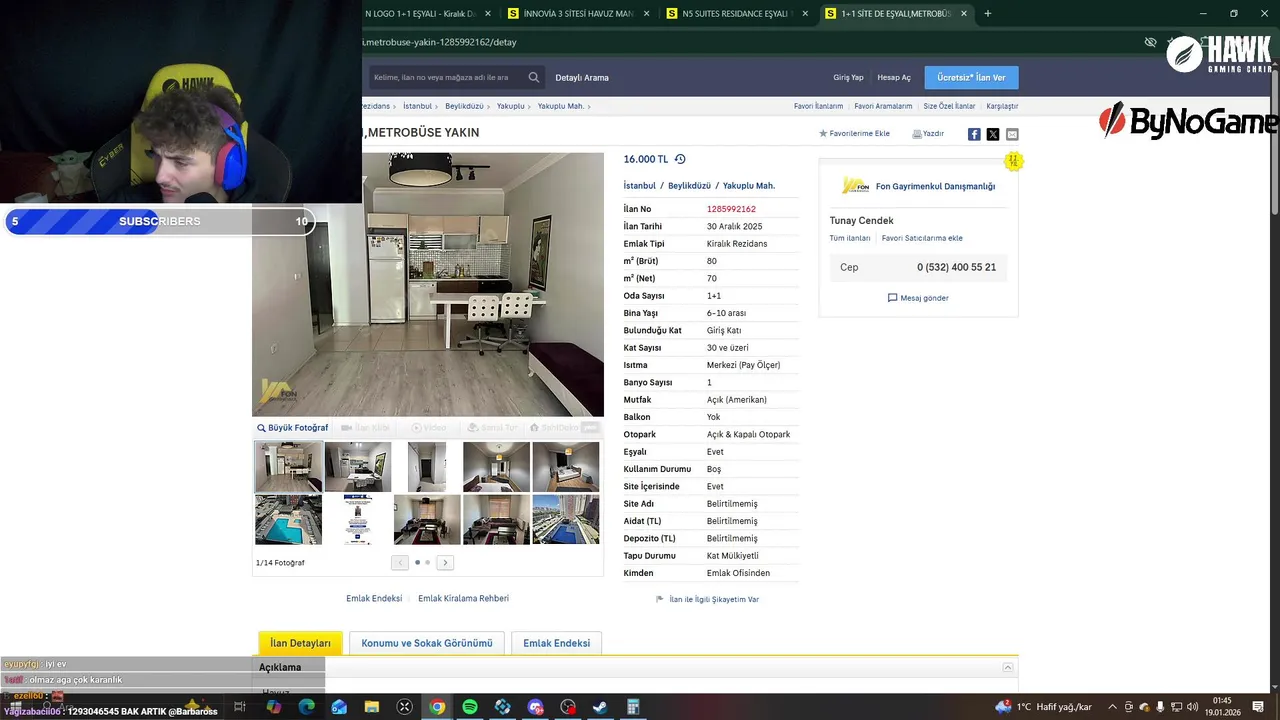1280x720 pixels.
Task: Go to the next photo page with right arrow
Action: (x=445, y=563)
